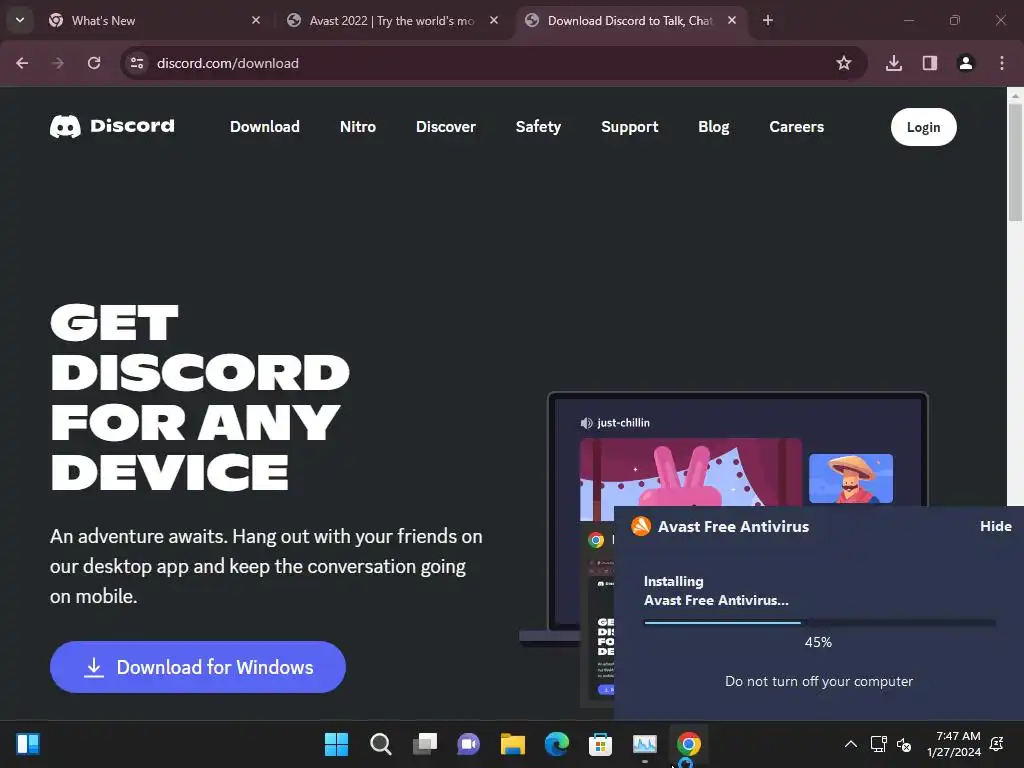This screenshot has width=1024, height=768.
Task: Click Download for Windows button
Action: coord(198,667)
